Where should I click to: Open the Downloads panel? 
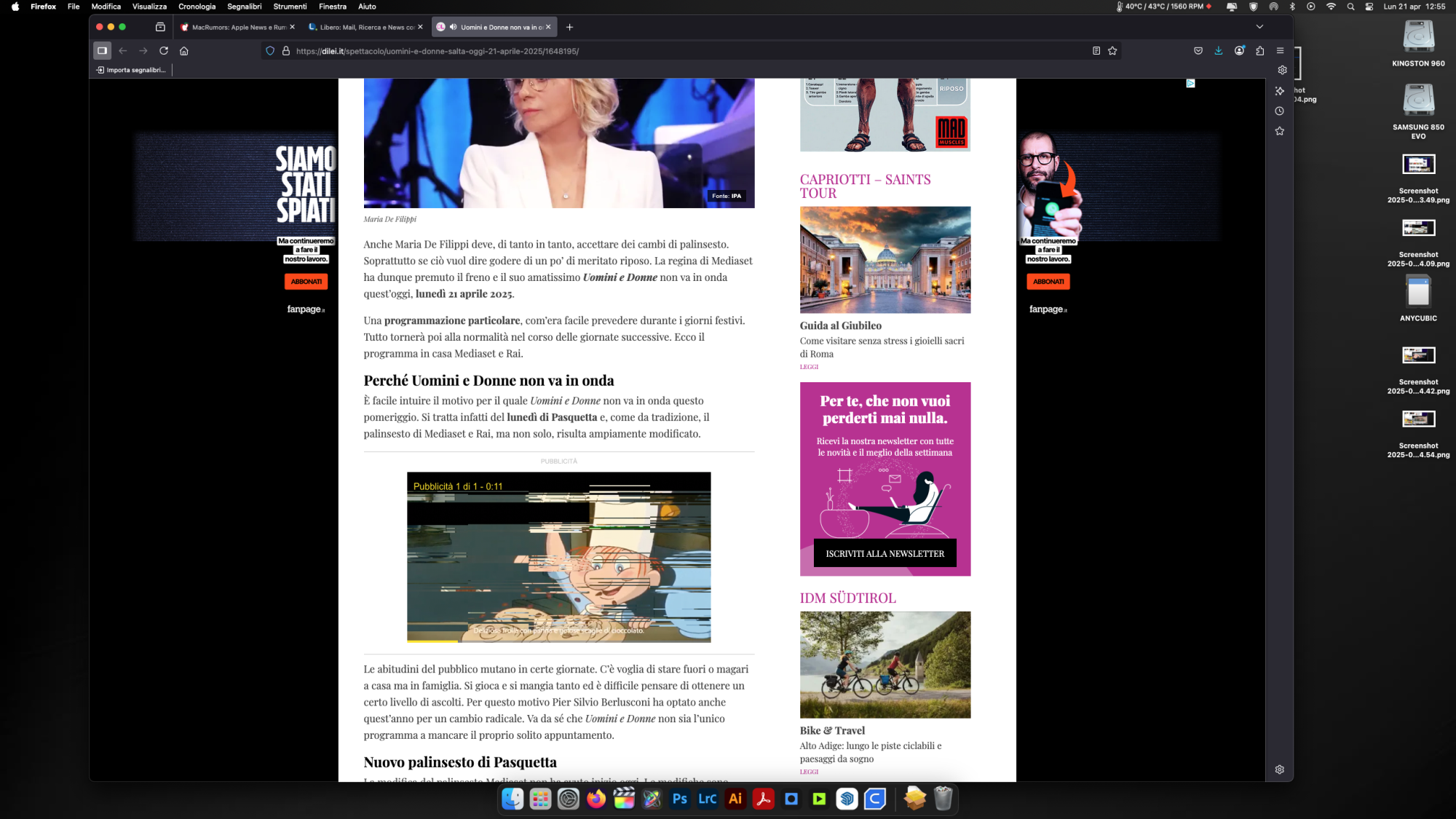click(x=1219, y=51)
